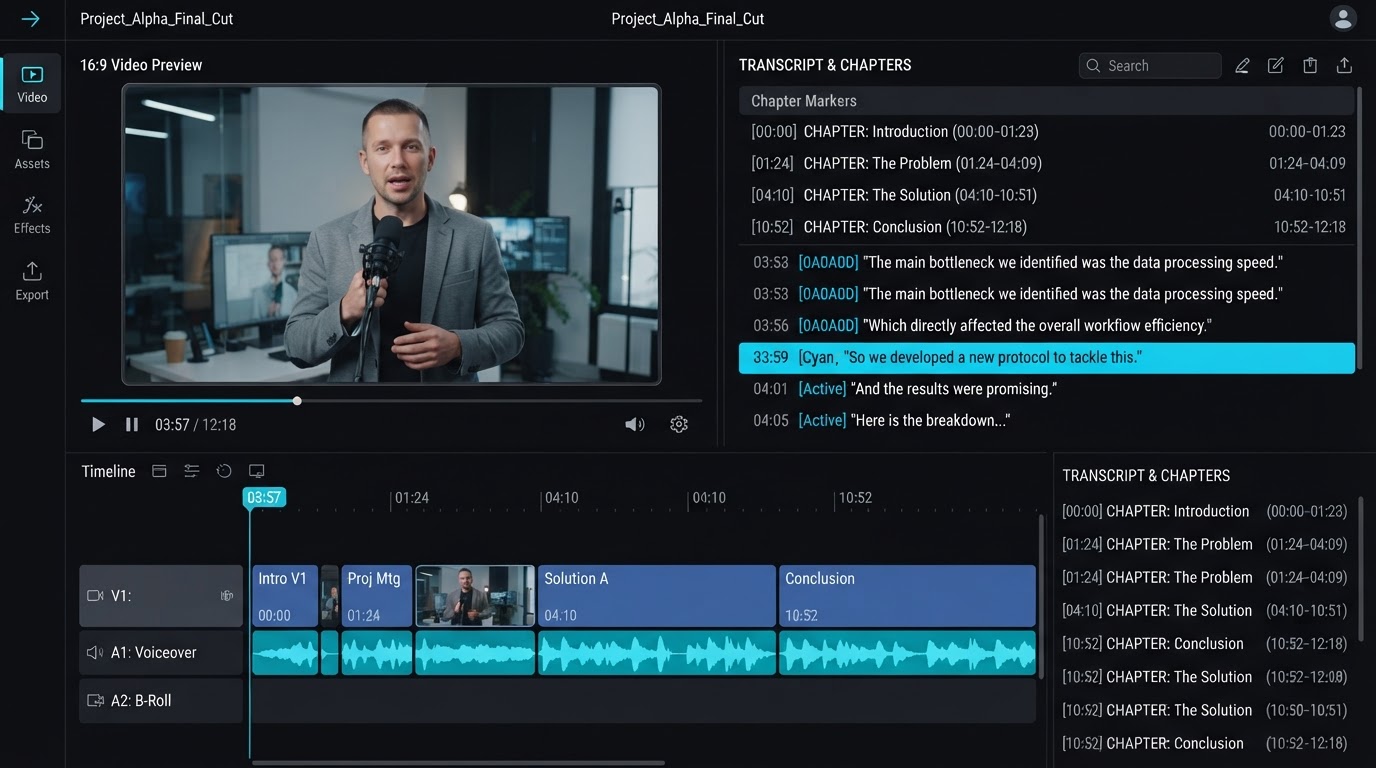The image size is (1376, 768).
Task: Click the timeline monitor display icon
Action: pos(256,471)
